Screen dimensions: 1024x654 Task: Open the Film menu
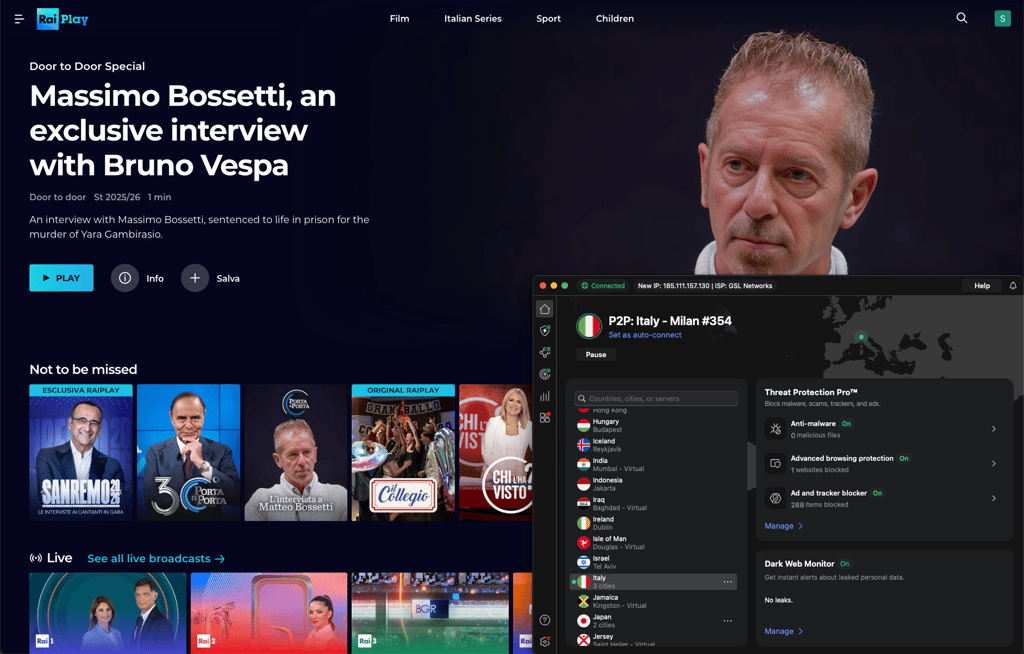(x=400, y=19)
